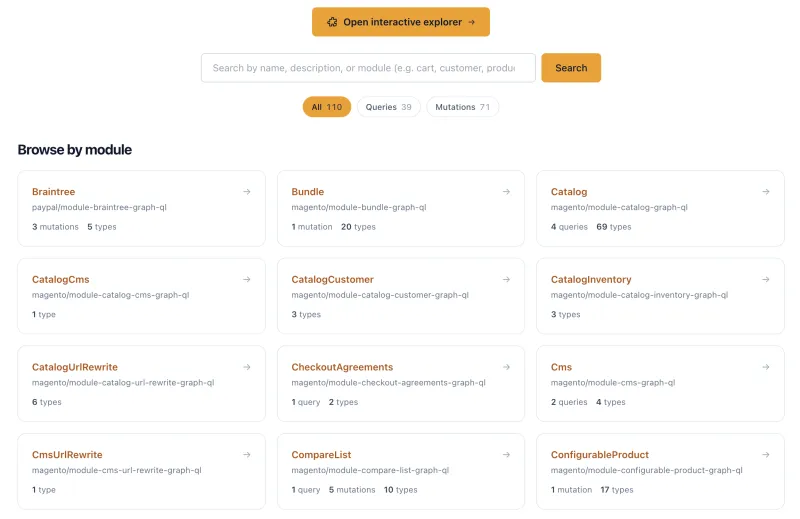Screen dimensions: 800x519
Task: Click magento/module-catalog-customer-graph-ql text
Action: pos(380,295)
